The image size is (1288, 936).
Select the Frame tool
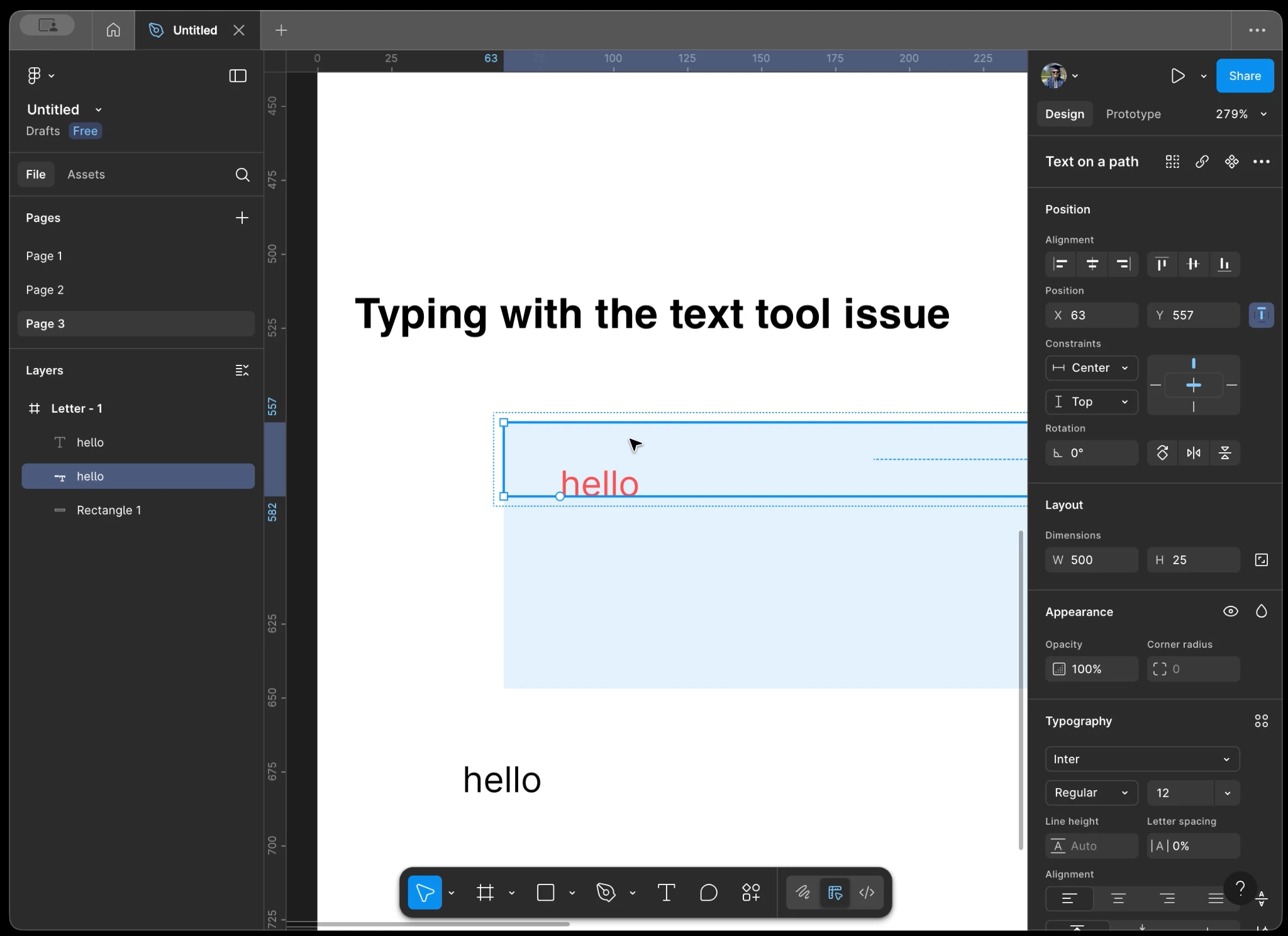coord(485,892)
